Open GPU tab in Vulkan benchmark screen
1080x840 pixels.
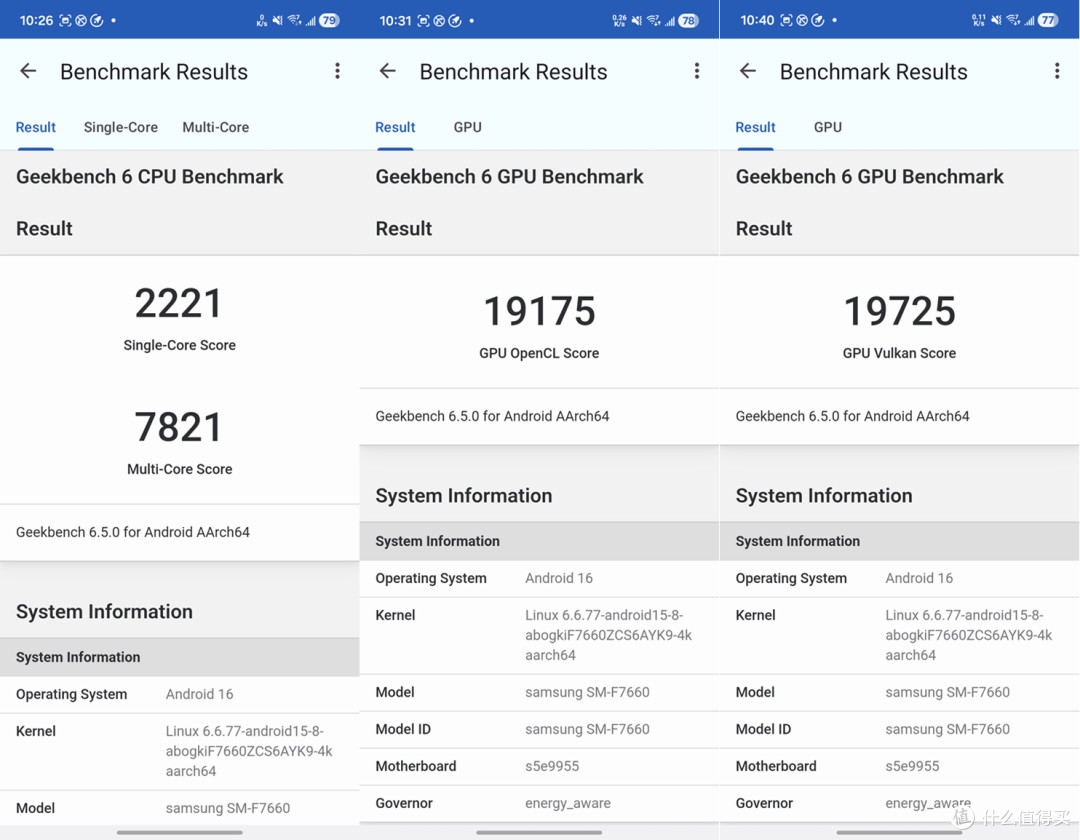coord(828,127)
